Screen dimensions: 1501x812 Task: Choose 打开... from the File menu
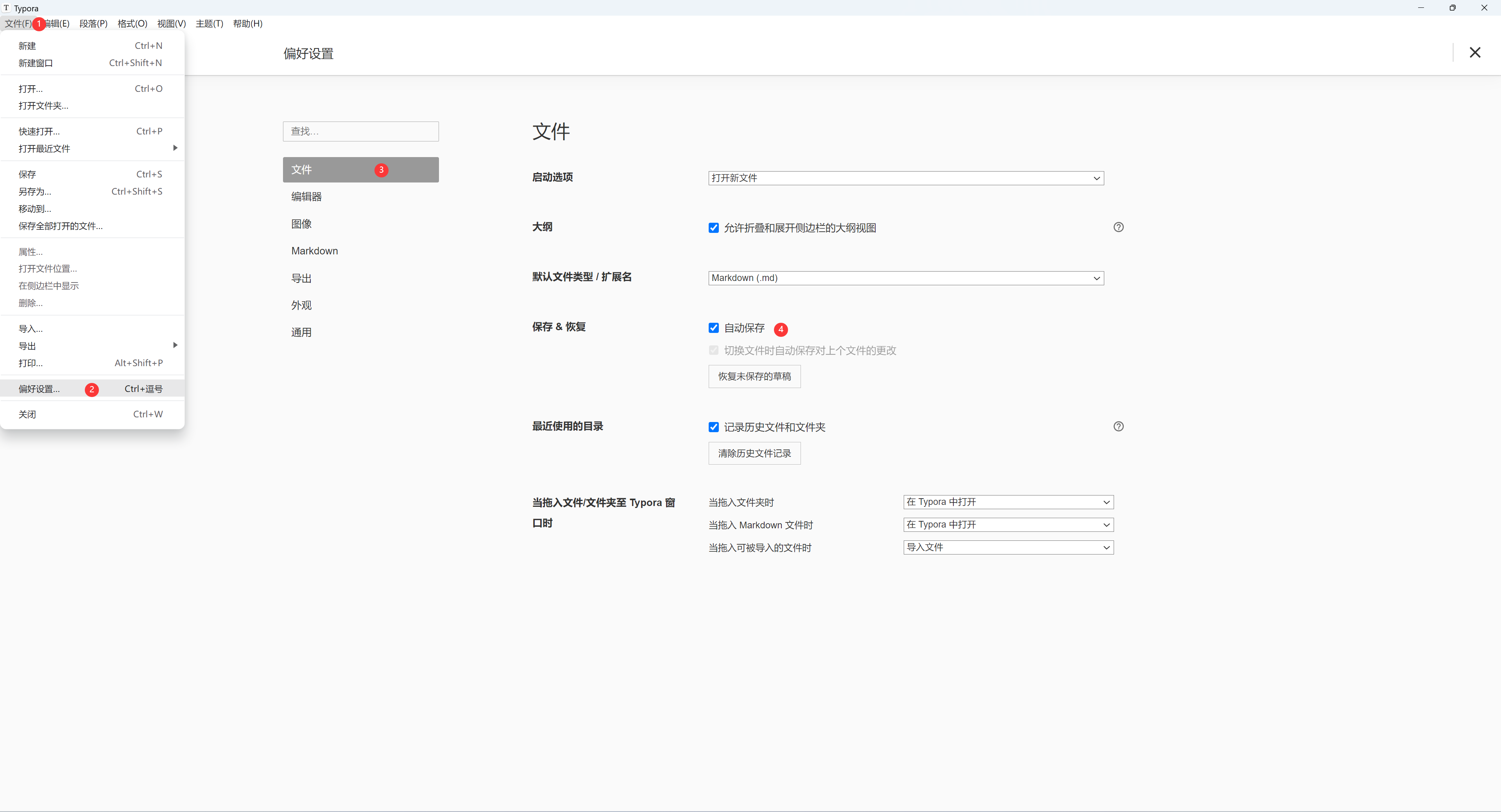click(92, 89)
